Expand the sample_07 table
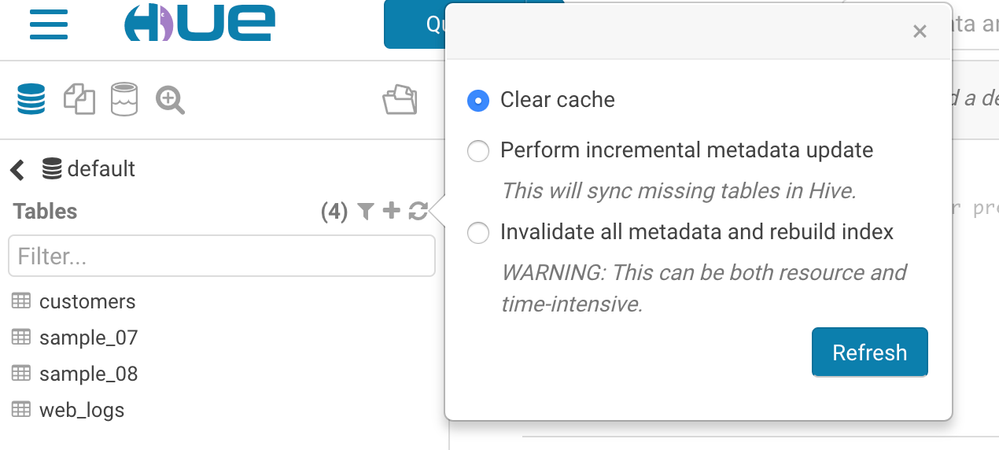Screen dimensions: 999x450 point(88,338)
